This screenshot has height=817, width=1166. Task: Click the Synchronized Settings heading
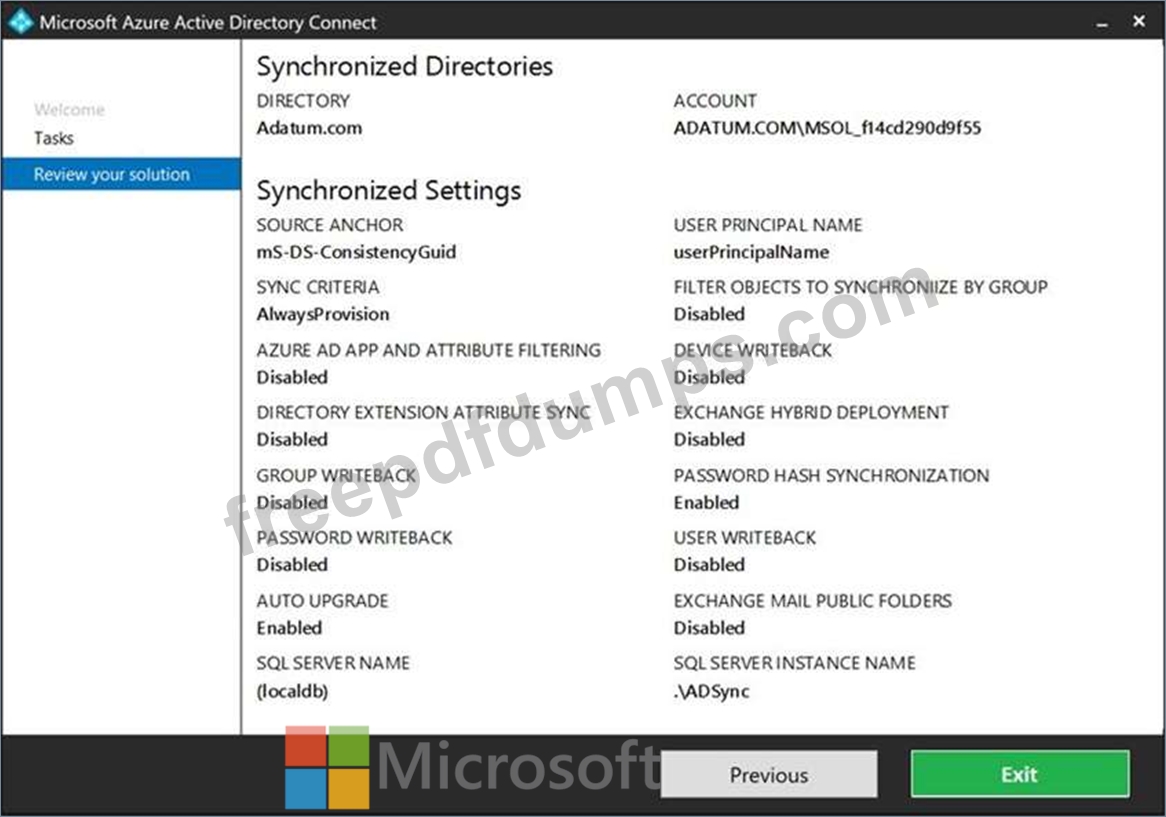pos(389,191)
